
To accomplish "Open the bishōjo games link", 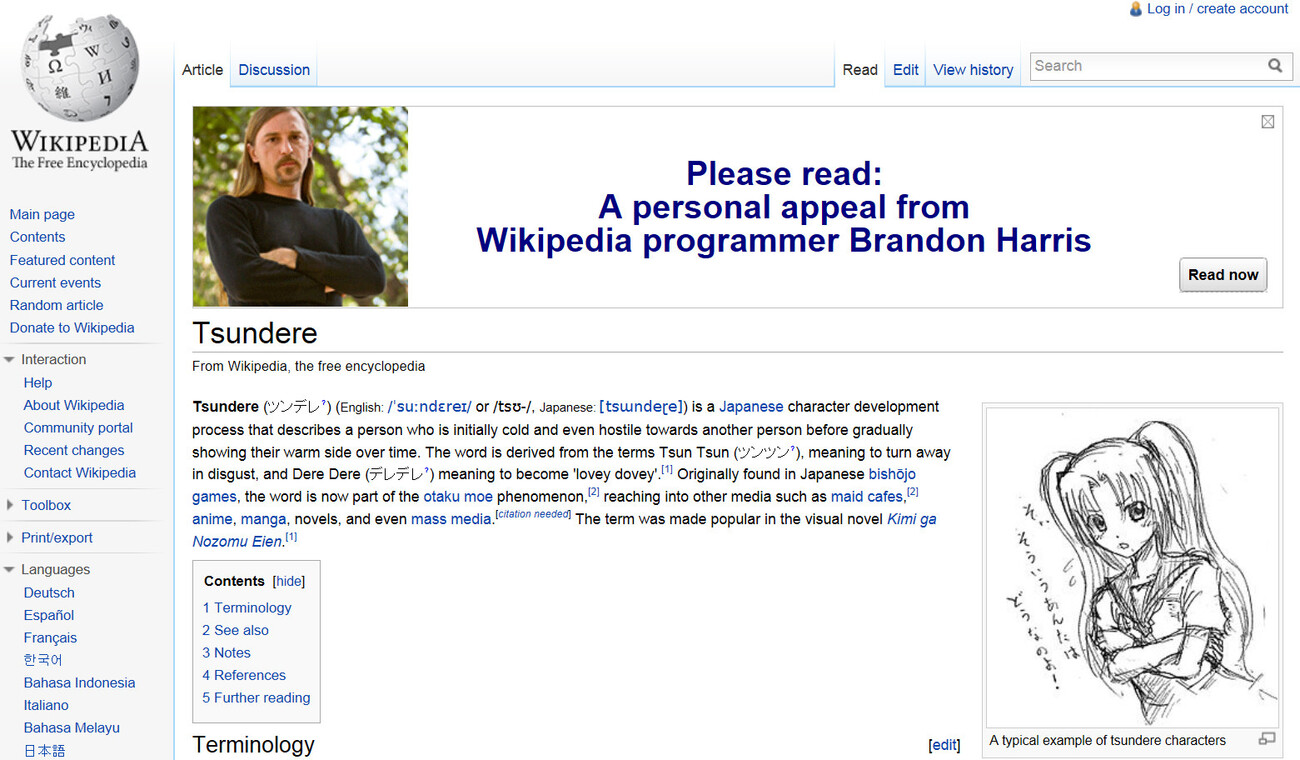I will coord(554,485).
